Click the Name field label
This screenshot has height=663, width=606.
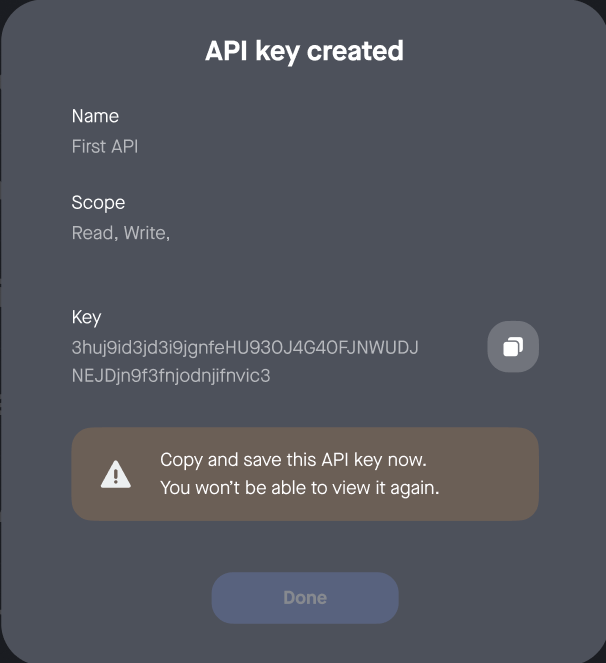click(x=95, y=116)
